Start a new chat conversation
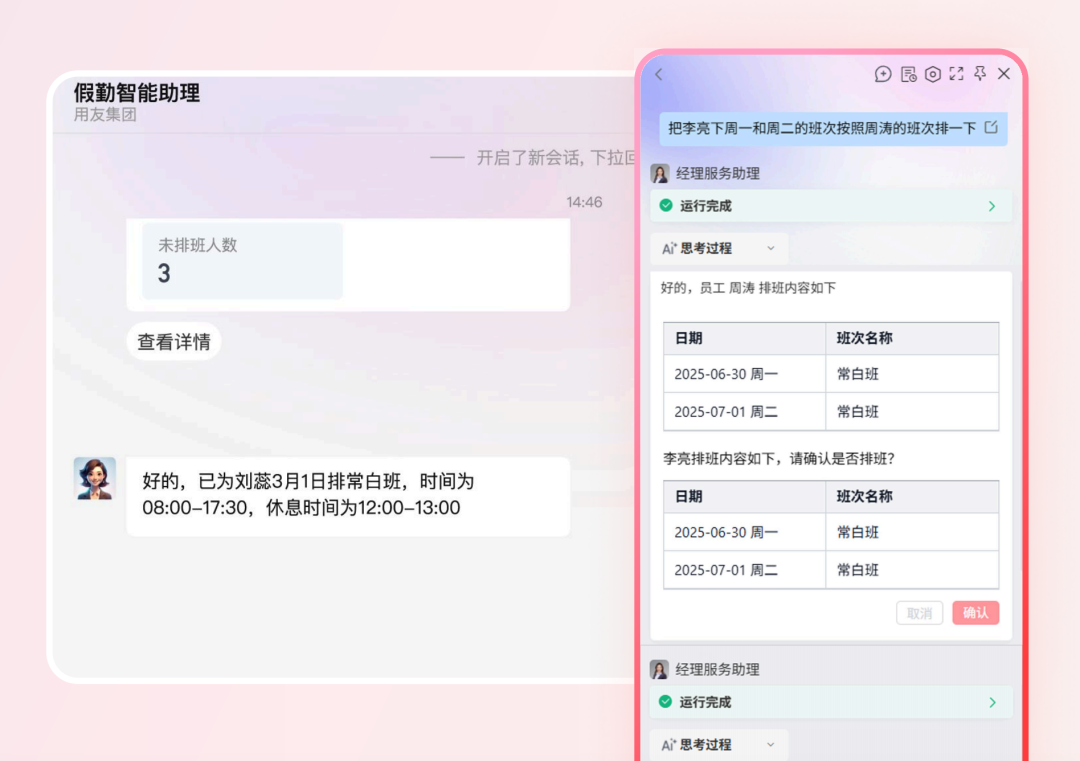1080x761 pixels. point(883,74)
